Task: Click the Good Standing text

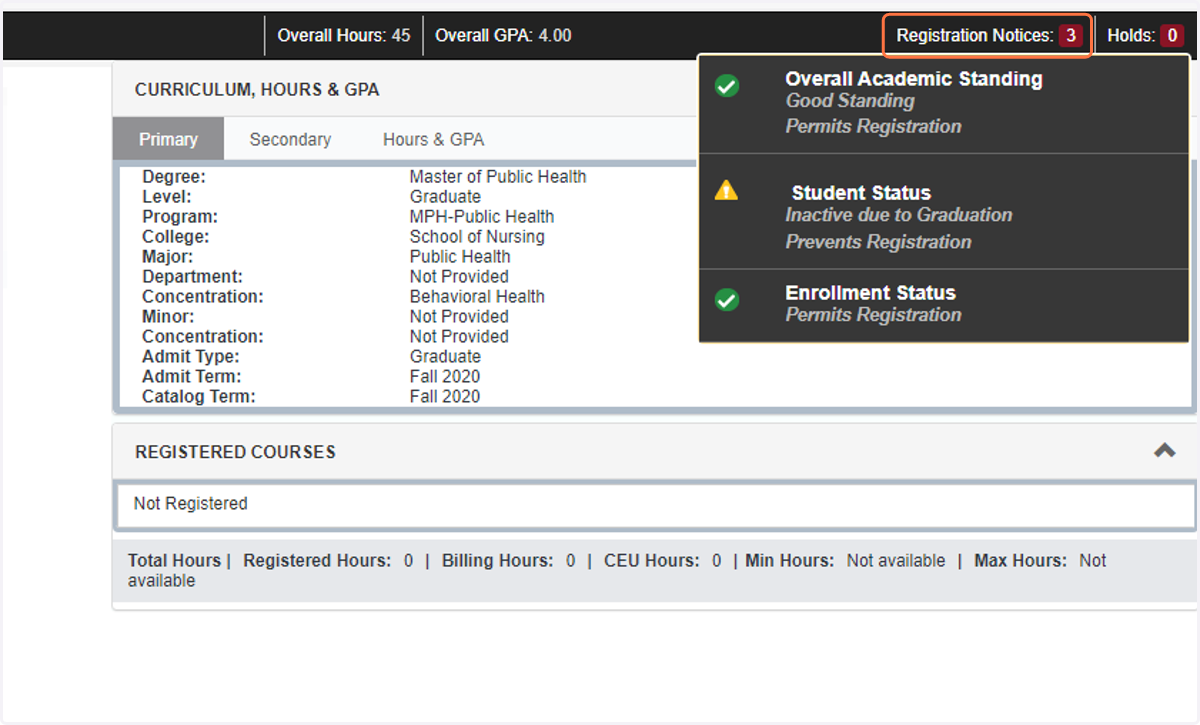Action: [850, 101]
